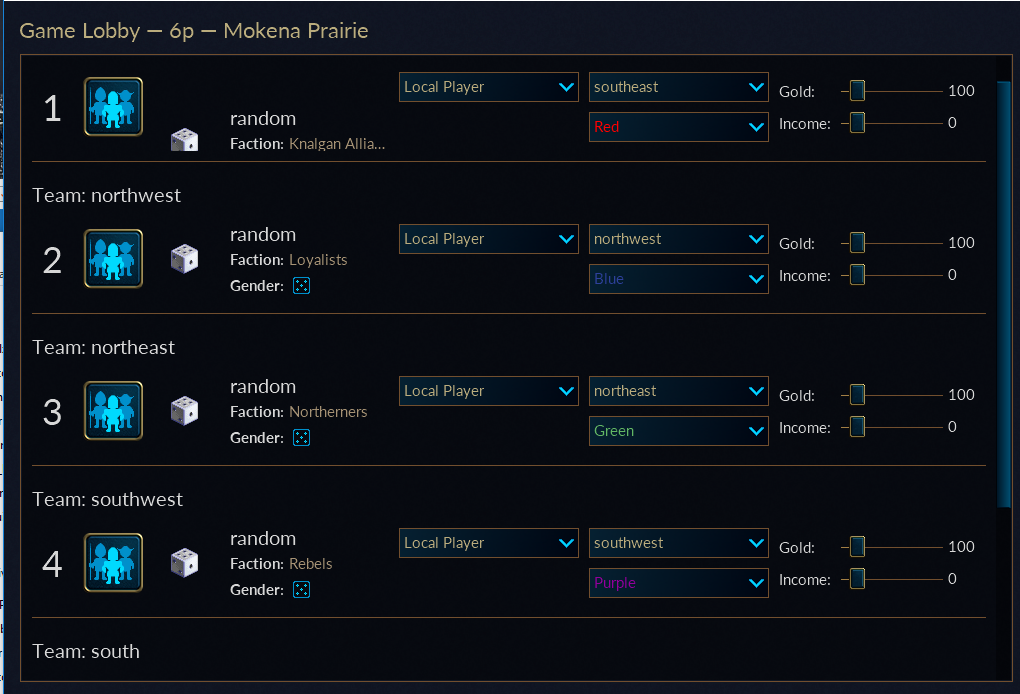Click player 1 Gold slider handle
Screen dimensions: 1020x694
[x=857, y=91]
